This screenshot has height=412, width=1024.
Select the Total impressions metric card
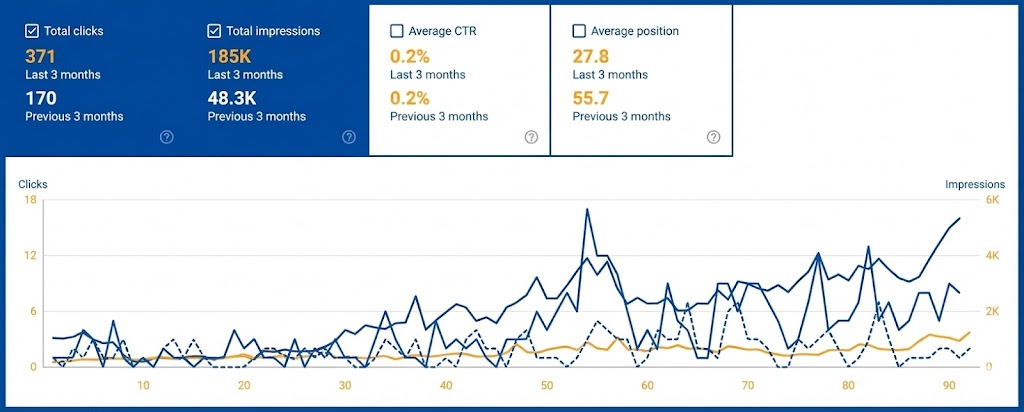tap(278, 80)
